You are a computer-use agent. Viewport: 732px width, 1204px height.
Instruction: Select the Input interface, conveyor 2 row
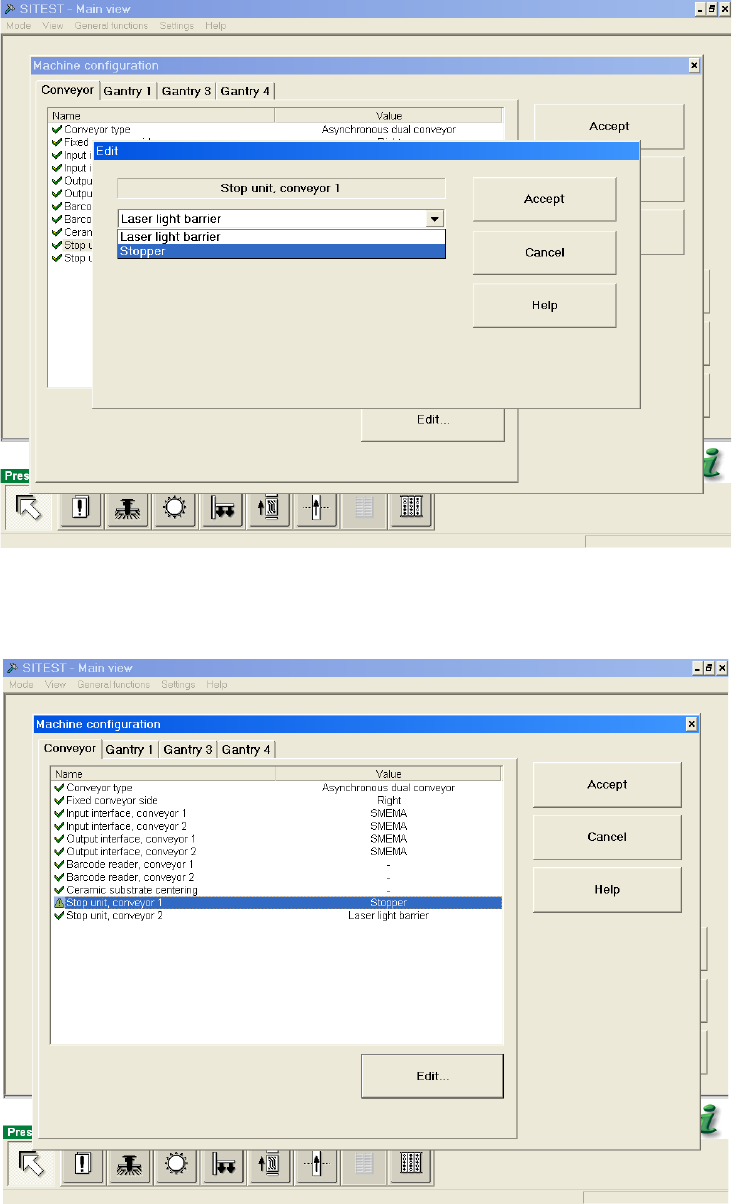[276, 826]
